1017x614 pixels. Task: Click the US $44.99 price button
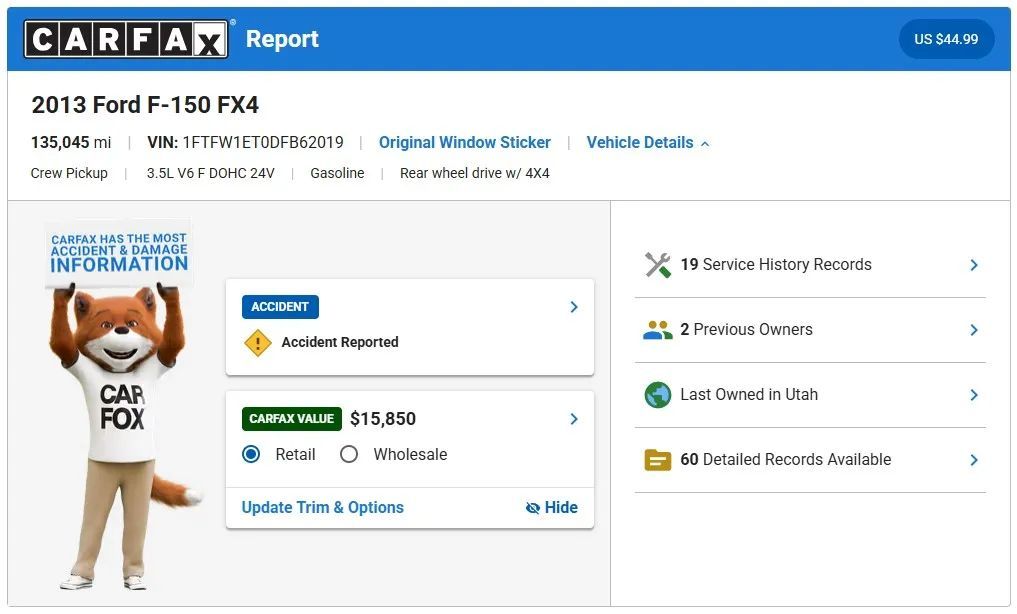pyautogui.click(x=946, y=39)
